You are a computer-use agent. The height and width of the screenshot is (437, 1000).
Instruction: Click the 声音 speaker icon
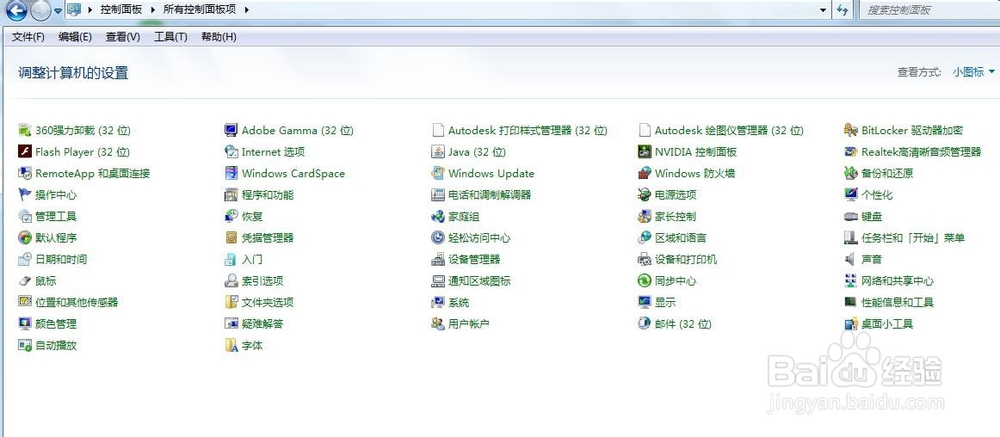(851, 259)
